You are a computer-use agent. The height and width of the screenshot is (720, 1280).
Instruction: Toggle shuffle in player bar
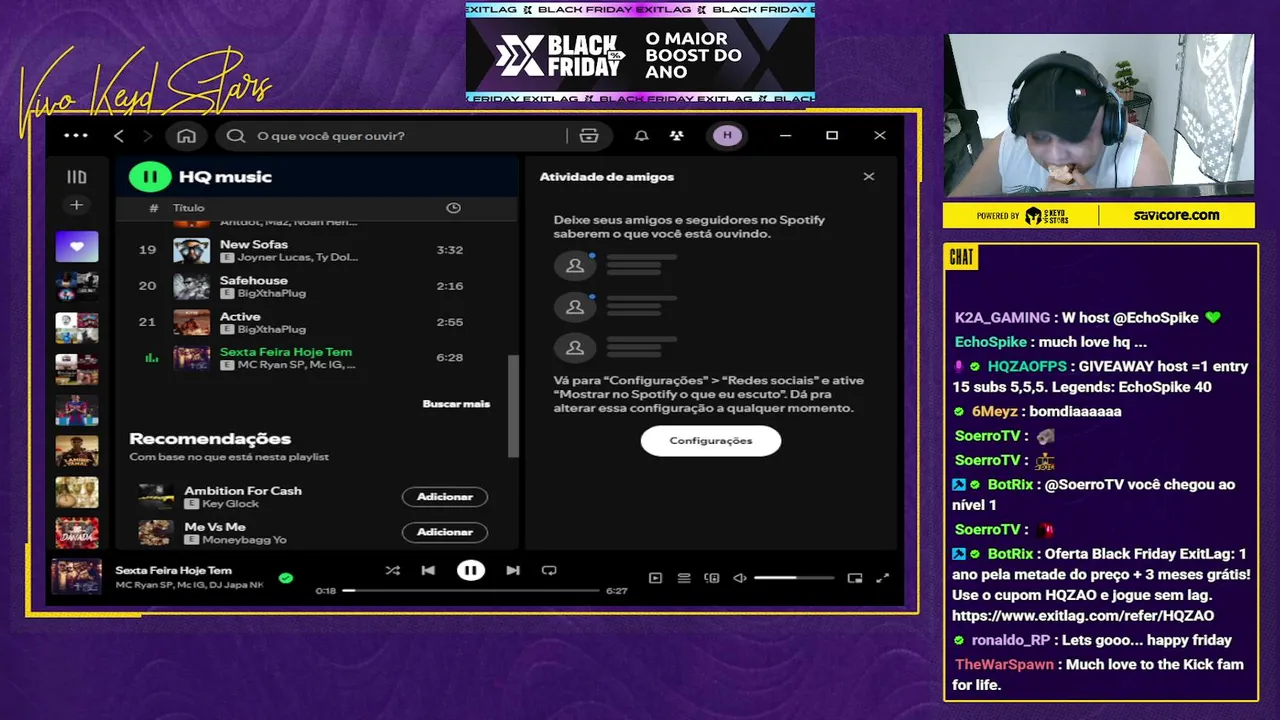(392, 571)
